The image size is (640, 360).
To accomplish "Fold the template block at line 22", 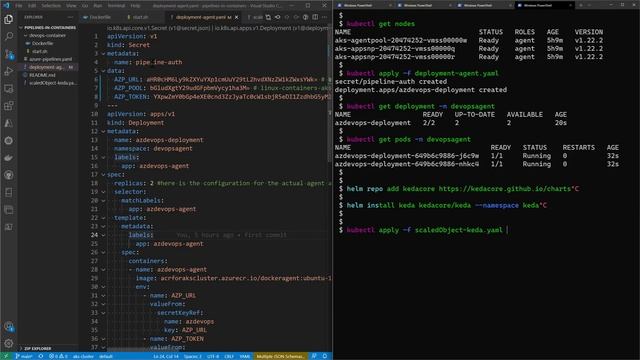I will (x=103, y=218).
